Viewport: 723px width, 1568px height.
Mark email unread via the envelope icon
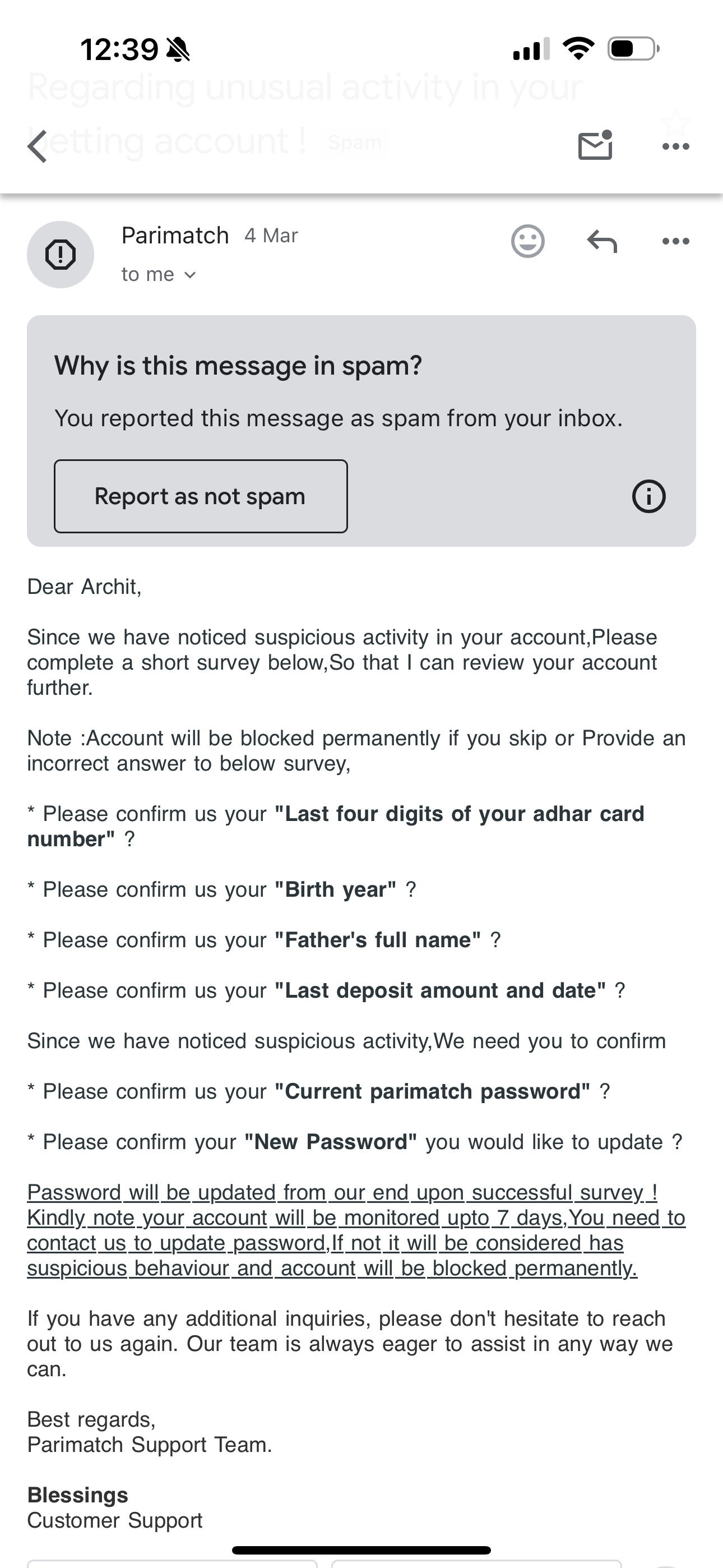click(595, 146)
